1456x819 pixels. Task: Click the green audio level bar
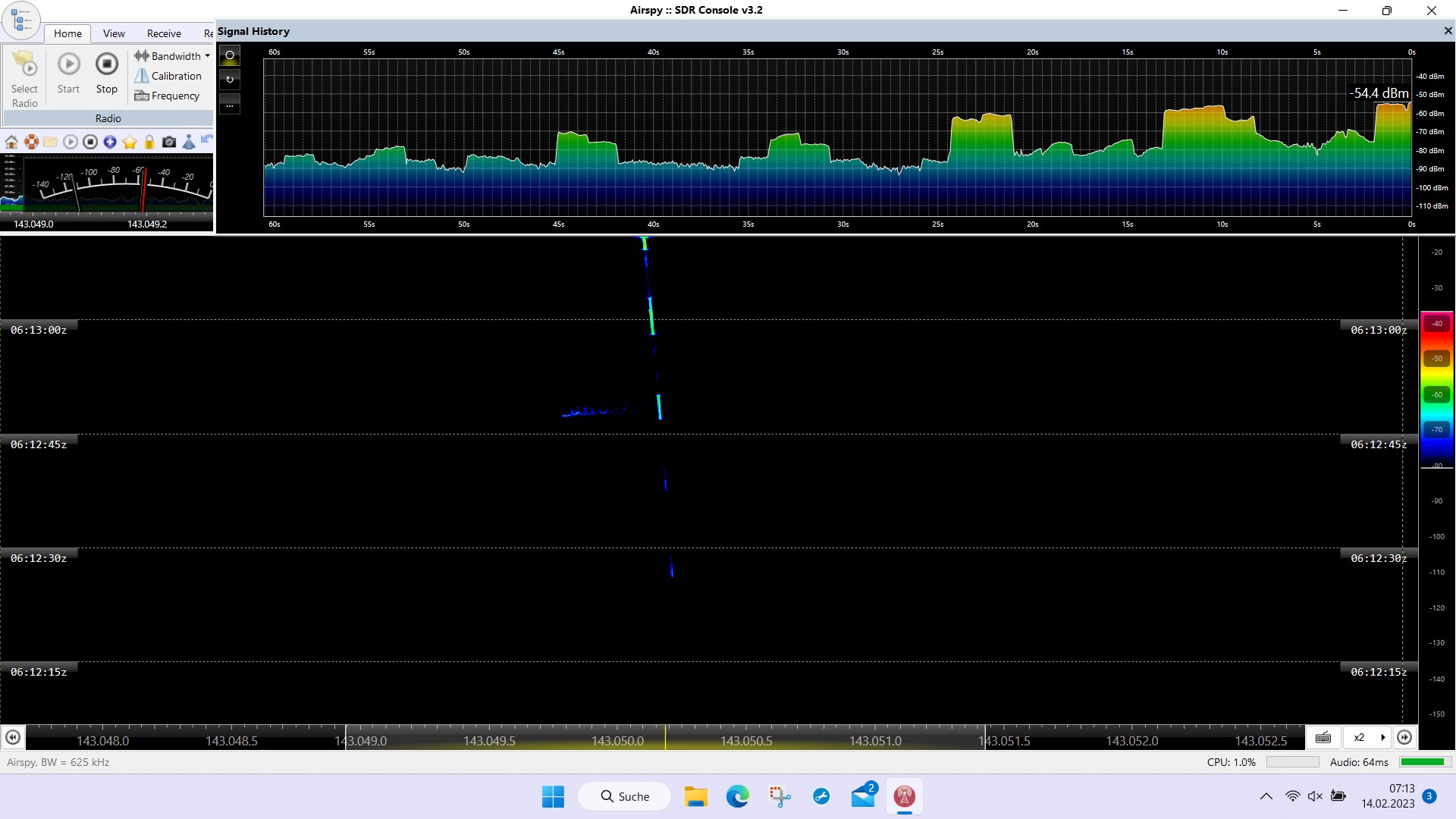(1422, 762)
